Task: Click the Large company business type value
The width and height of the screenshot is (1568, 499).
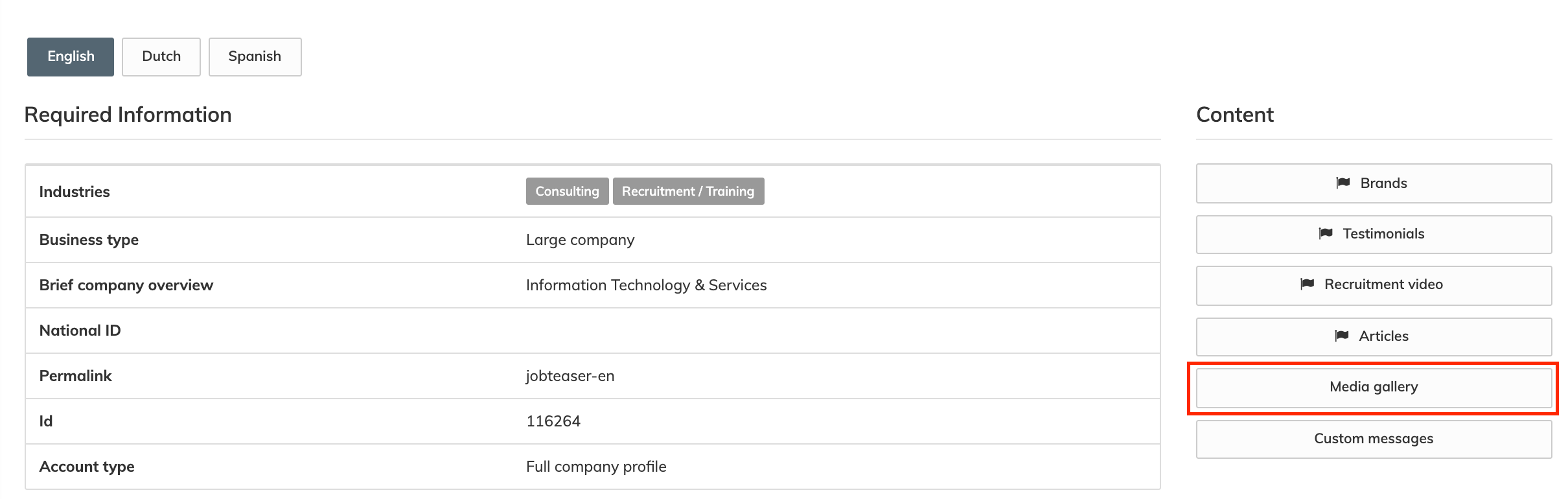Action: 580,240
